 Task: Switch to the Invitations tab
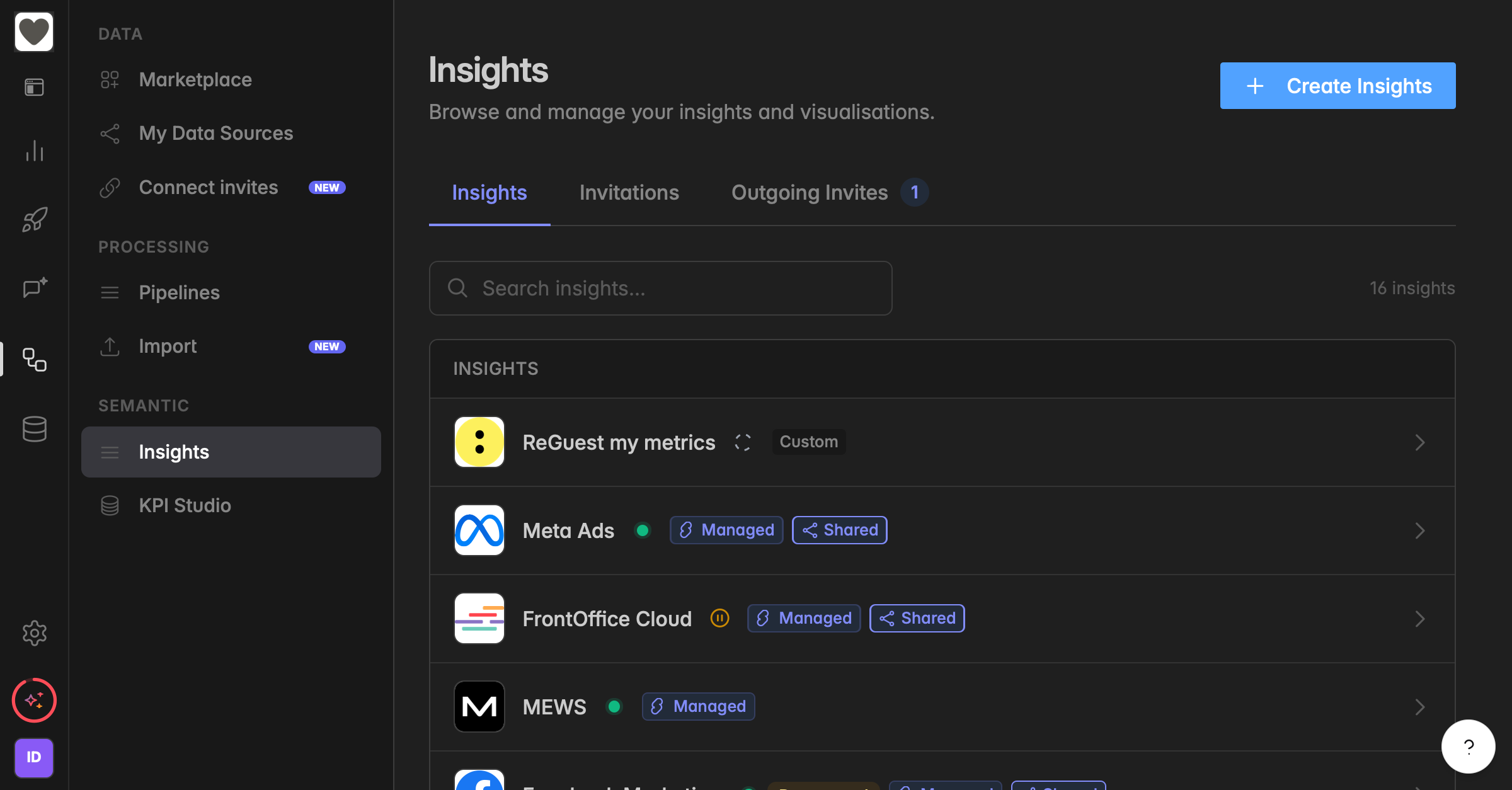pyautogui.click(x=629, y=193)
